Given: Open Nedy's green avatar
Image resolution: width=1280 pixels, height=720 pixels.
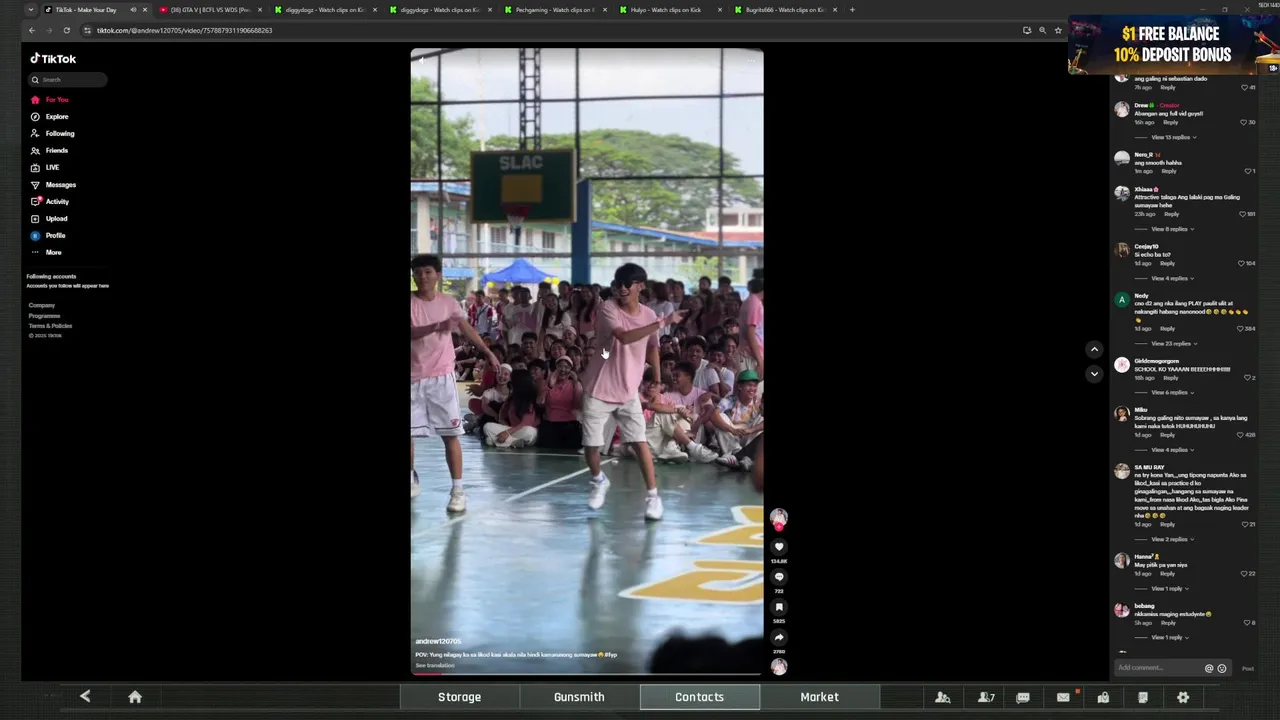Looking at the screenshot, I should coord(1122,300).
